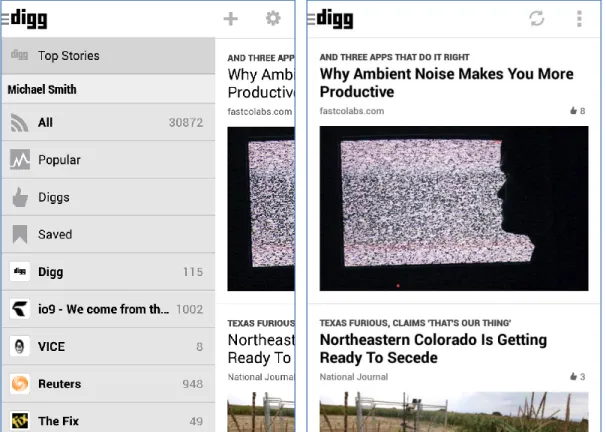
Task: Open the Digg feed label
Action: (51, 272)
